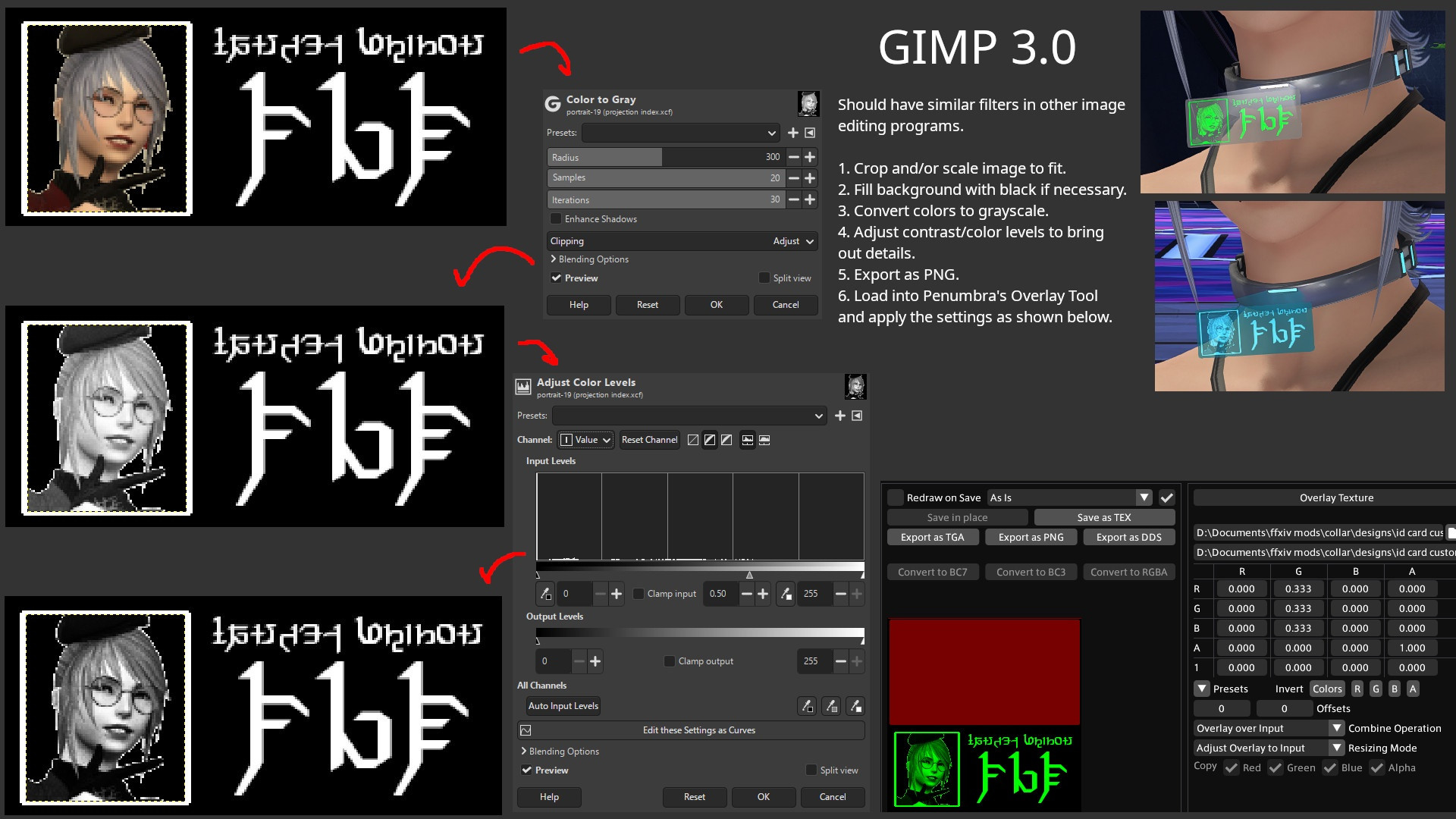
Task: Click Export as PNG button
Action: tap(1031, 537)
